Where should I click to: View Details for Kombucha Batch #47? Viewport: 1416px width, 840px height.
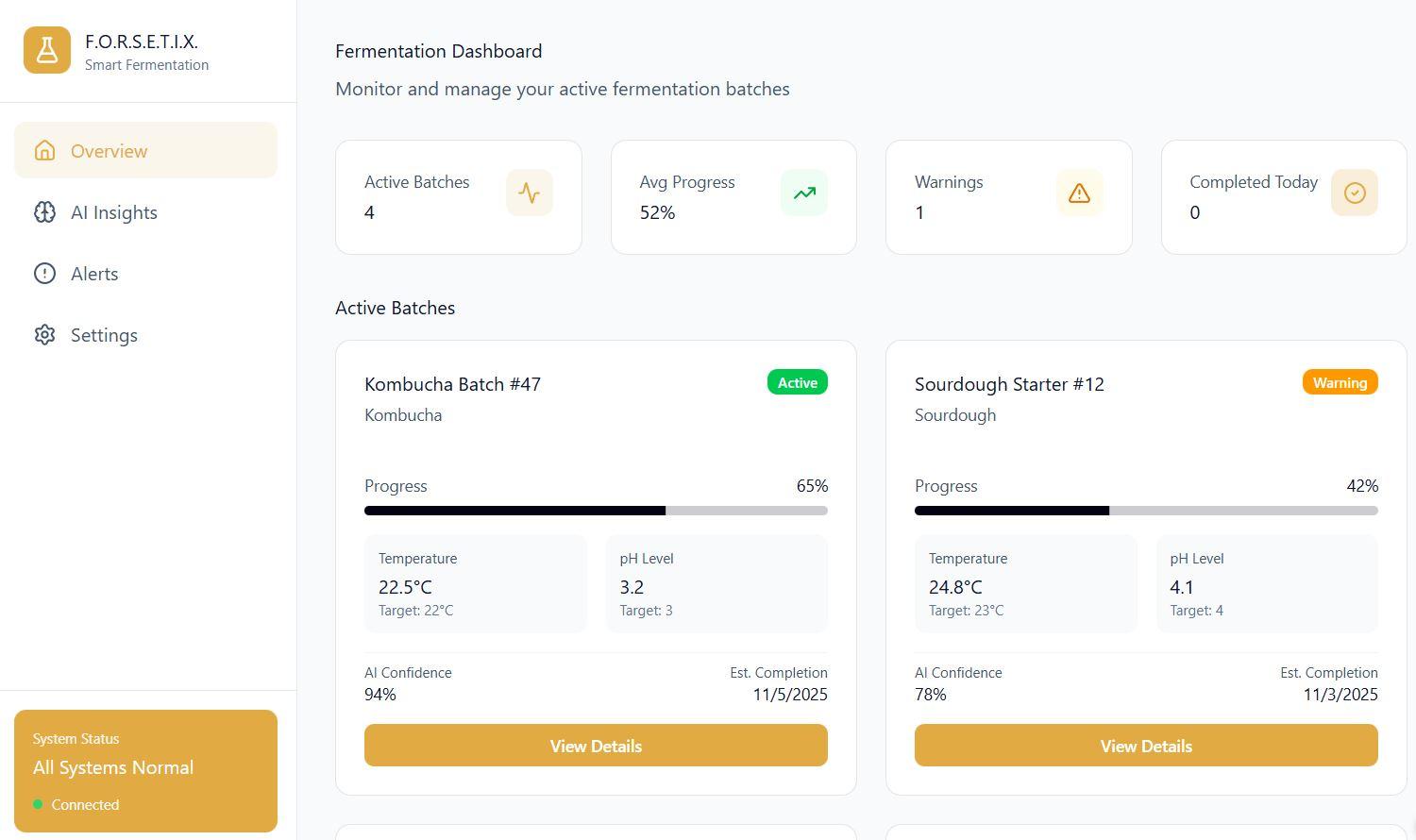596,746
